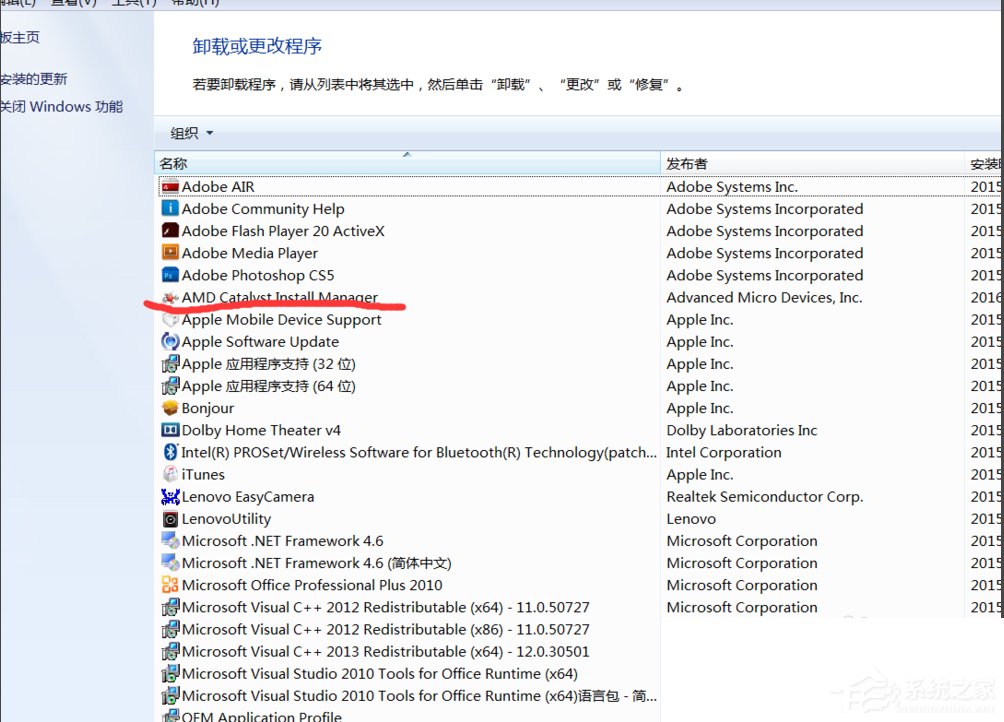Viewport: 1004px width, 722px height.
Task: Sort programs by the 发布者 column
Action: coord(692,163)
